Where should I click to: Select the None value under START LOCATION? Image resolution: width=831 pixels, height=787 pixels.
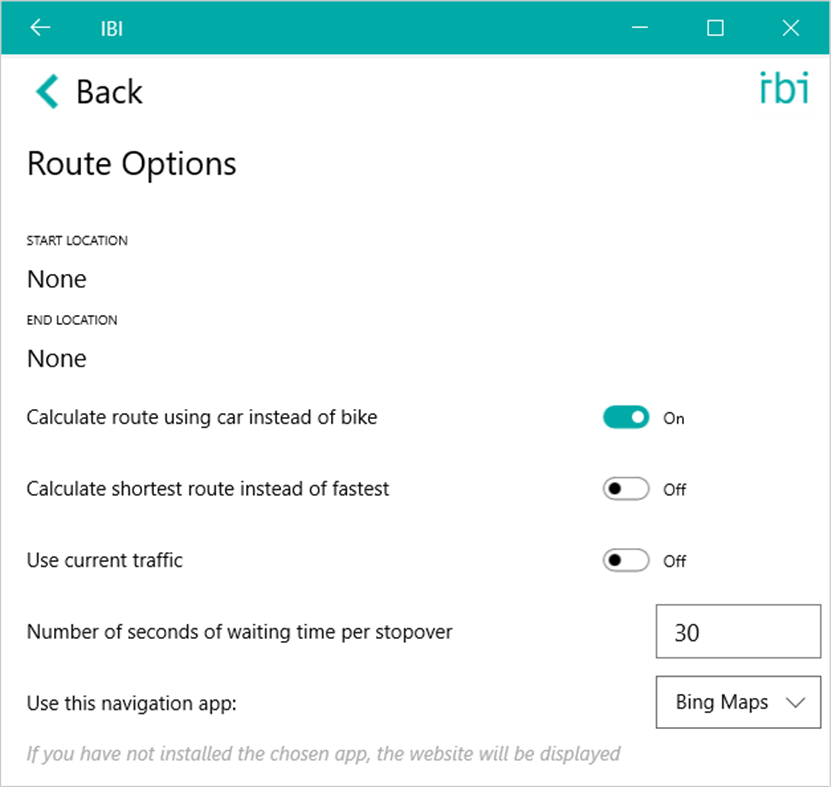pyautogui.click(x=56, y=278)
